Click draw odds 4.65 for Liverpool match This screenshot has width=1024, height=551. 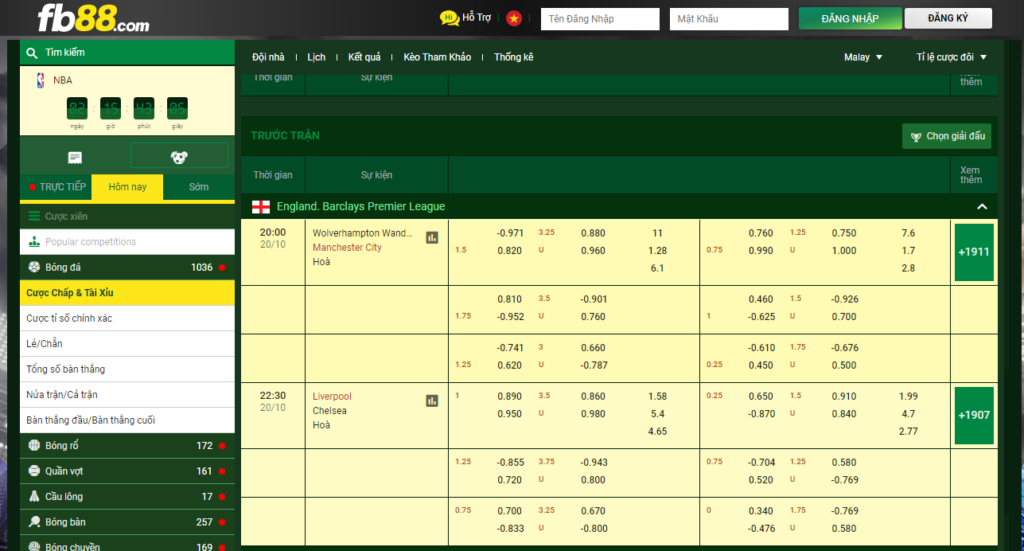658,432
